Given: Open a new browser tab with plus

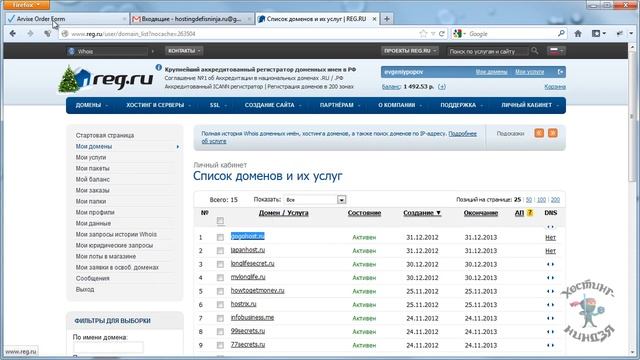Looking at the screenshot, I should coord(387,19).
